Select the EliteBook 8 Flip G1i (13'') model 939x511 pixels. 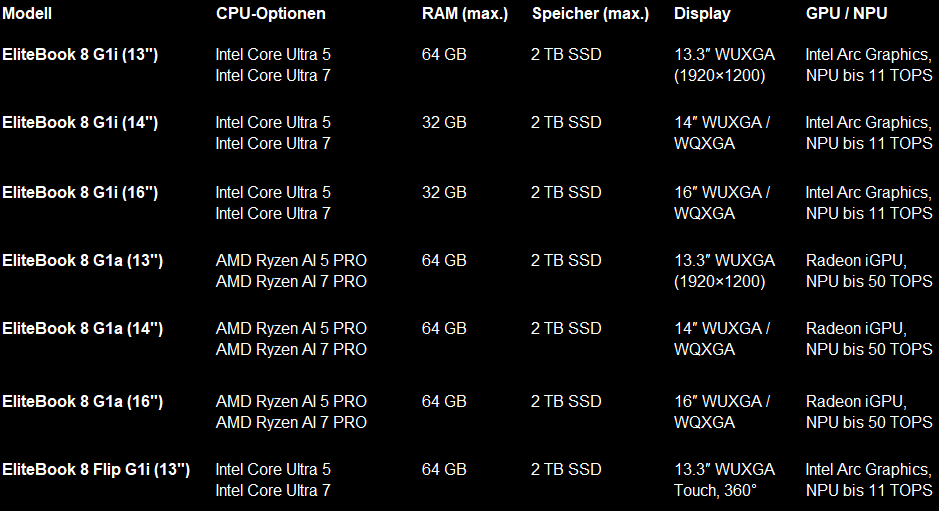coord(96,469)
